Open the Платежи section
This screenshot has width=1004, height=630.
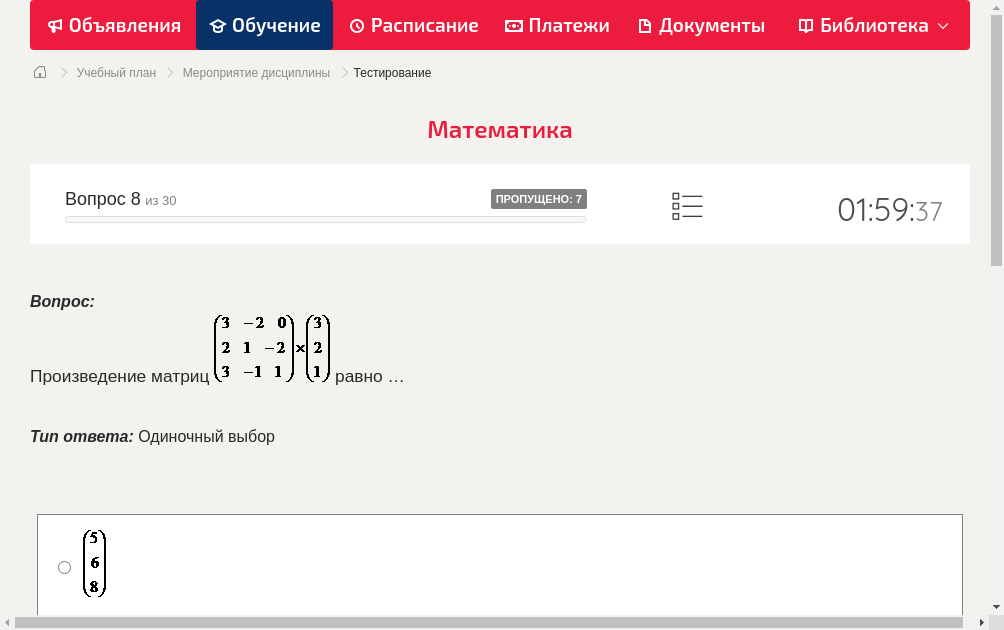(557, 25)
